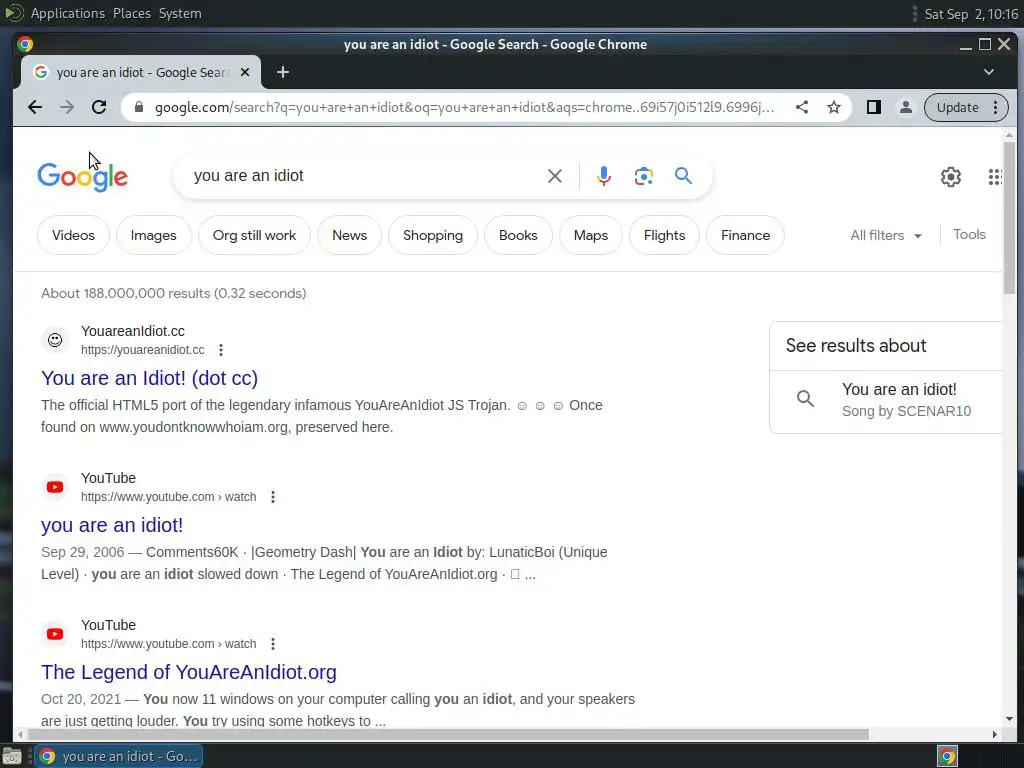Select the 'Org still work' chip
The width and height of the screenshot is (1024, 768).
pos(254,235)
